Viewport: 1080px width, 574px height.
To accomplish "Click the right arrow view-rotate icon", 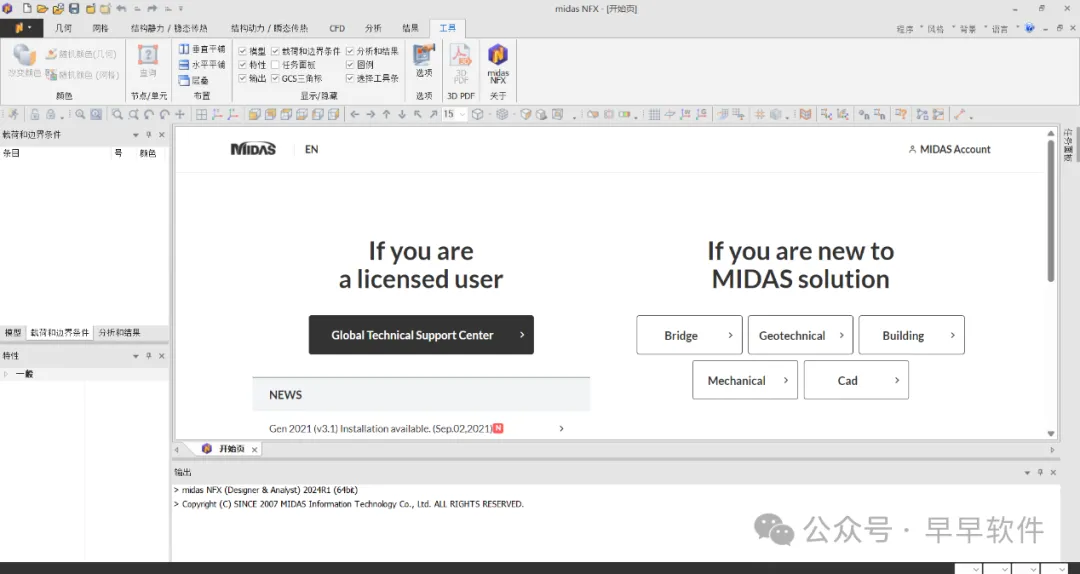I will coord(371,114).
